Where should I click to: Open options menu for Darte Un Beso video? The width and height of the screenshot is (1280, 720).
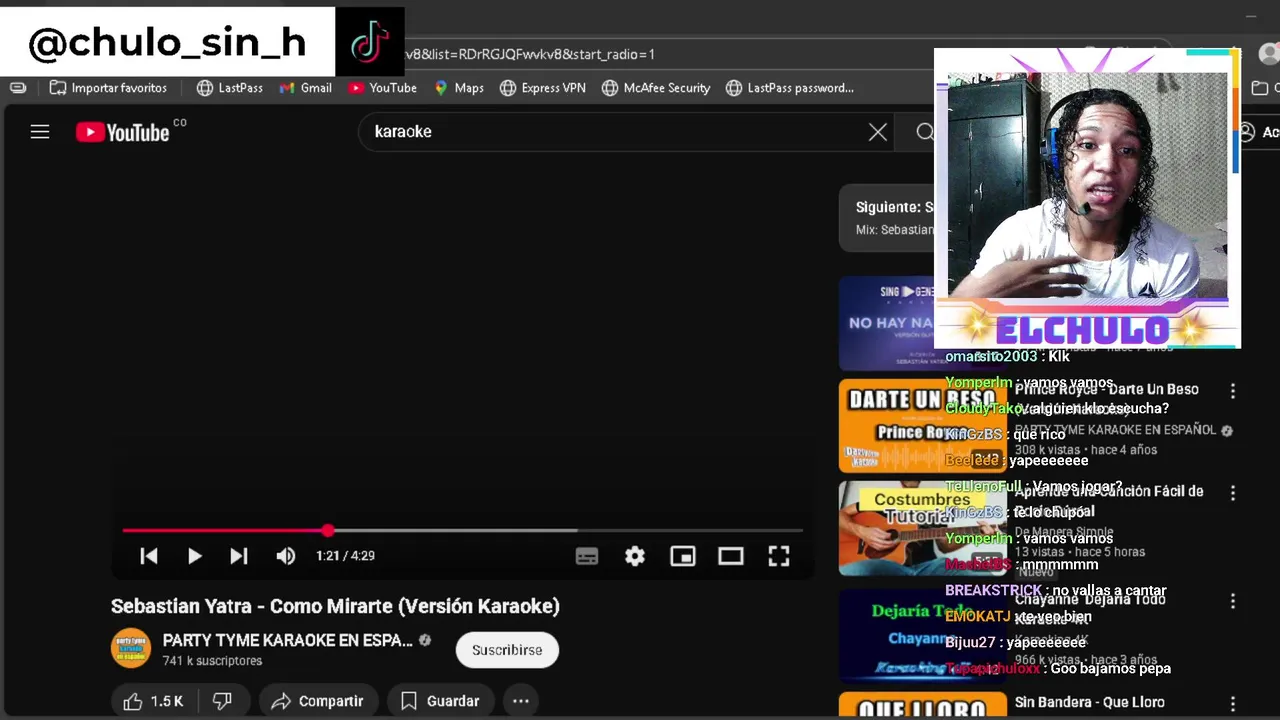click(x=1233, y=391)
